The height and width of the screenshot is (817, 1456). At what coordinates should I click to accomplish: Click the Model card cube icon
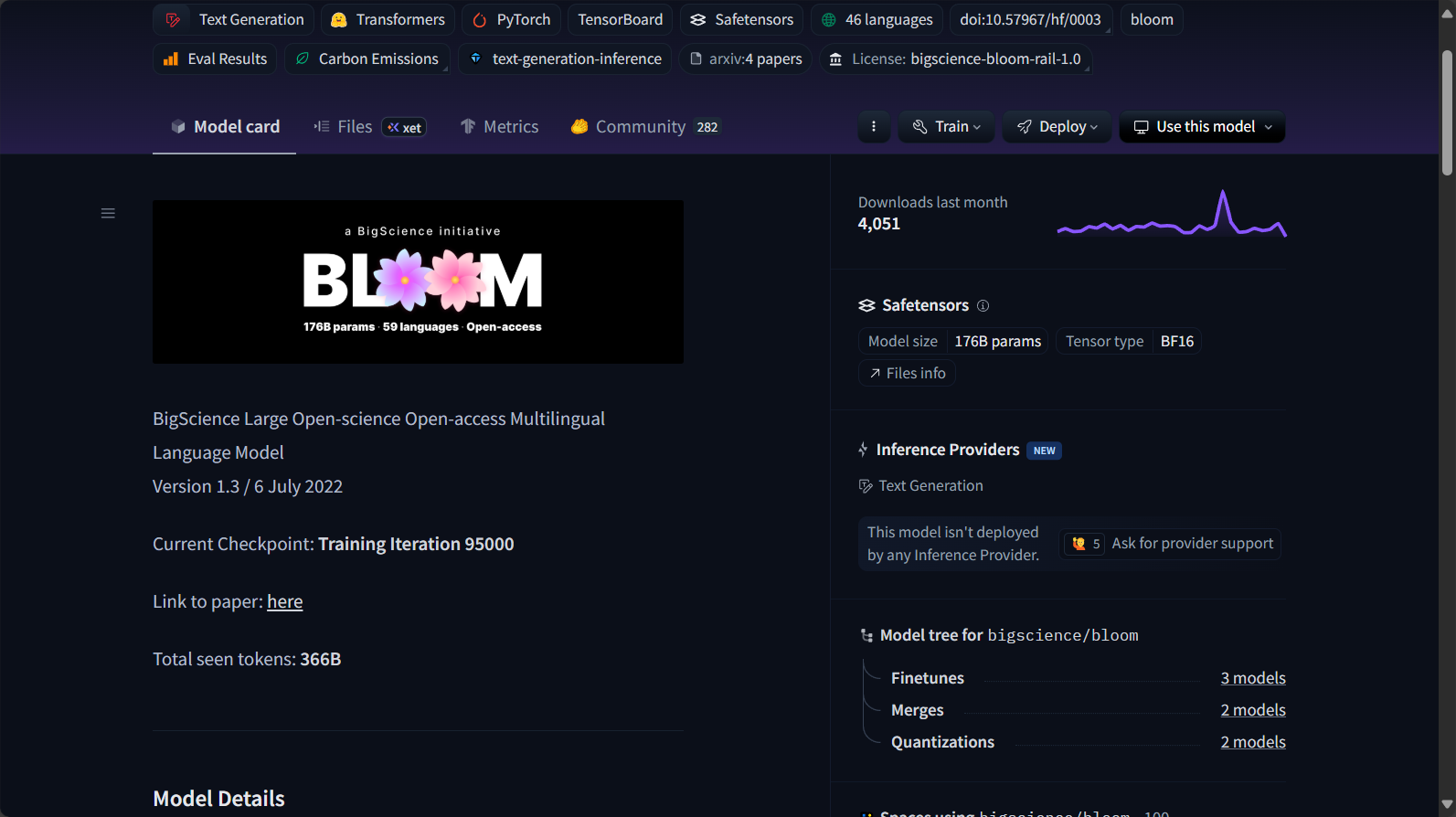point(178,126)
